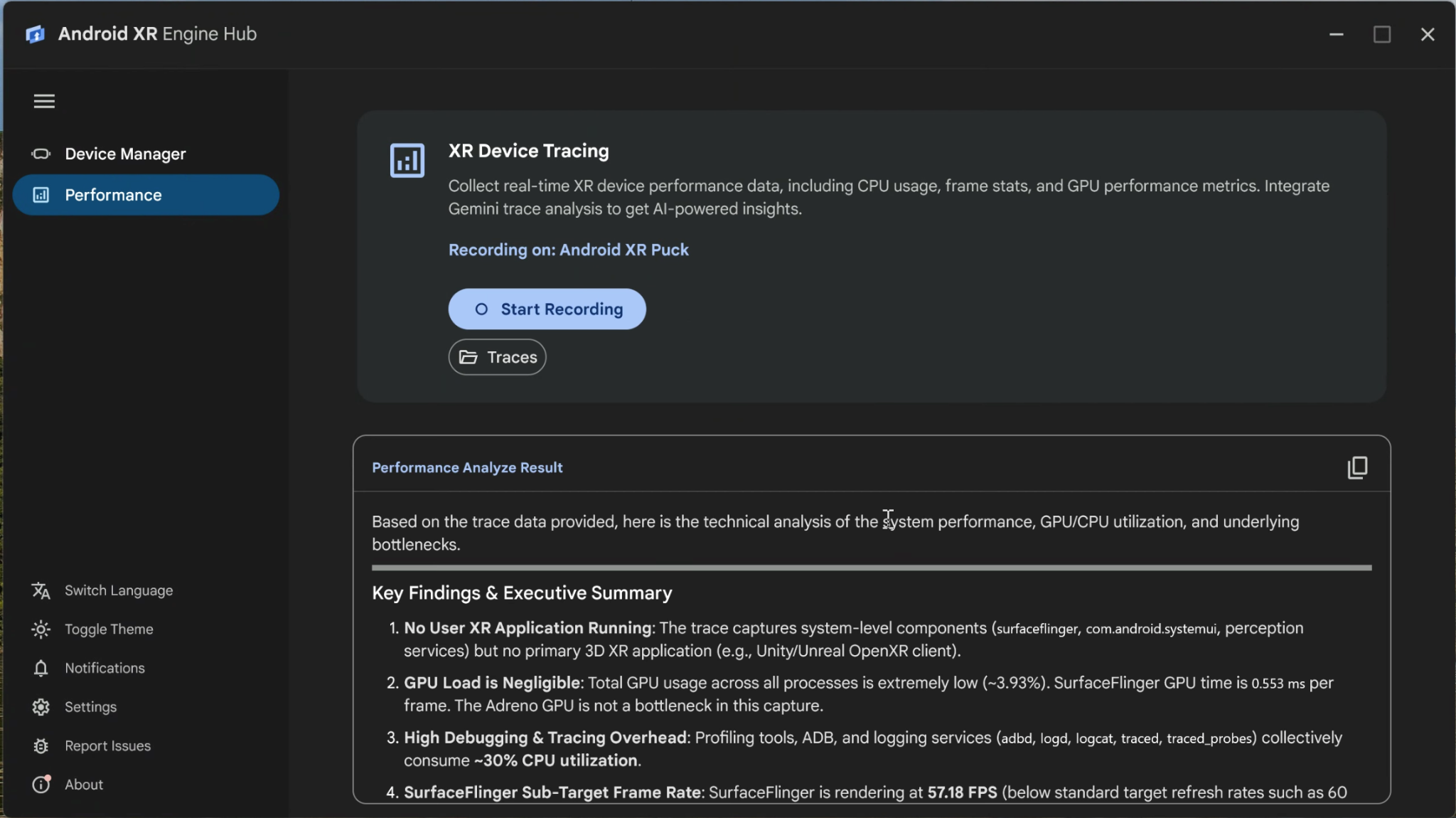Viewport: 1456px width, 818px height.
Task: Click the Device Manager headset icon
Action: 41,154
